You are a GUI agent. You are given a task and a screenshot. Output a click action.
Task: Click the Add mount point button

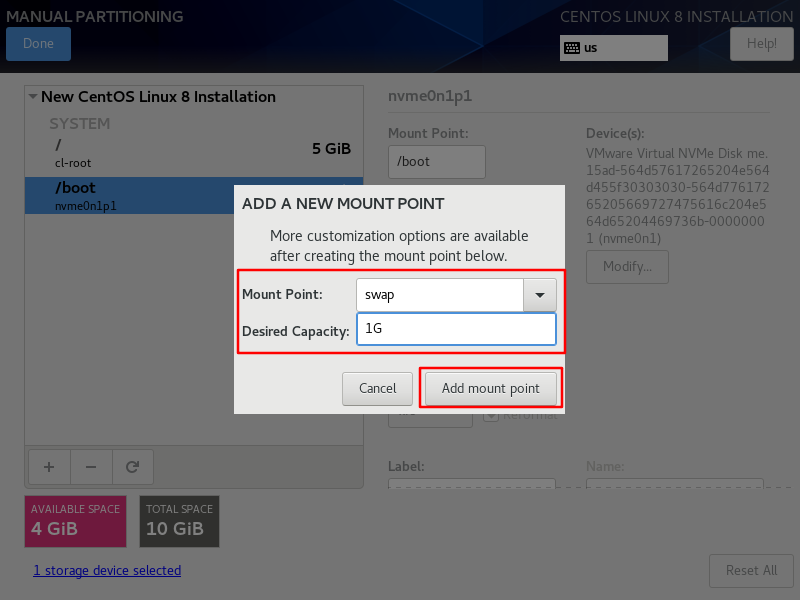click(x=490, y=389)
